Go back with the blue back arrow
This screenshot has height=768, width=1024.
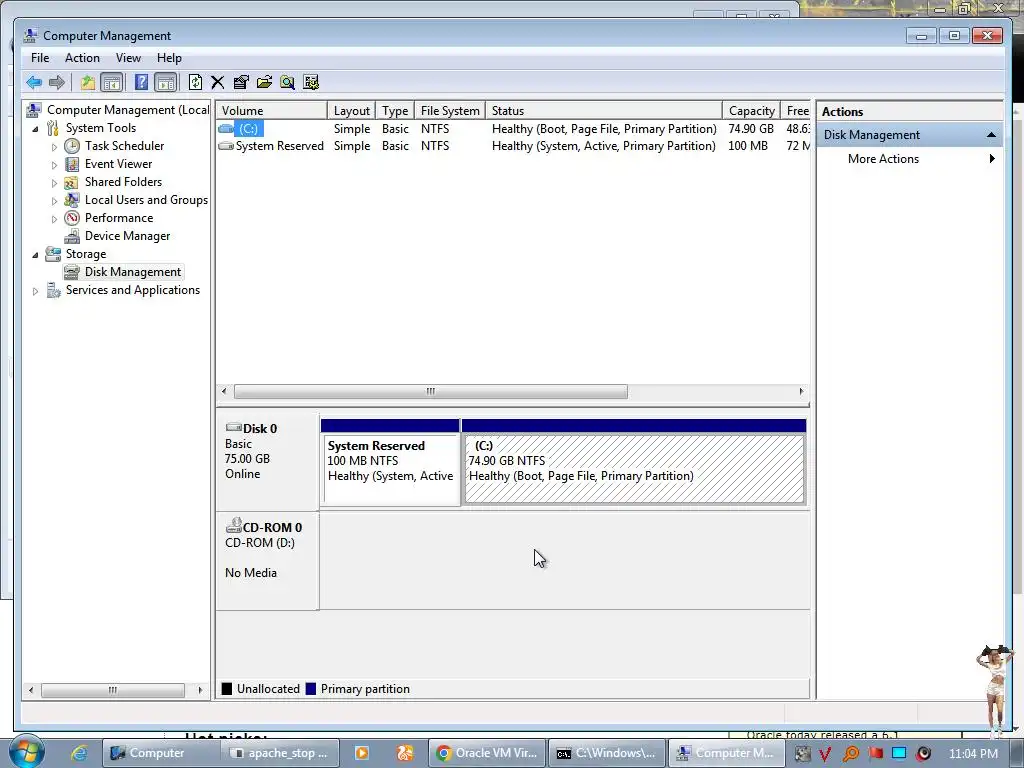(x=34, y=82)
